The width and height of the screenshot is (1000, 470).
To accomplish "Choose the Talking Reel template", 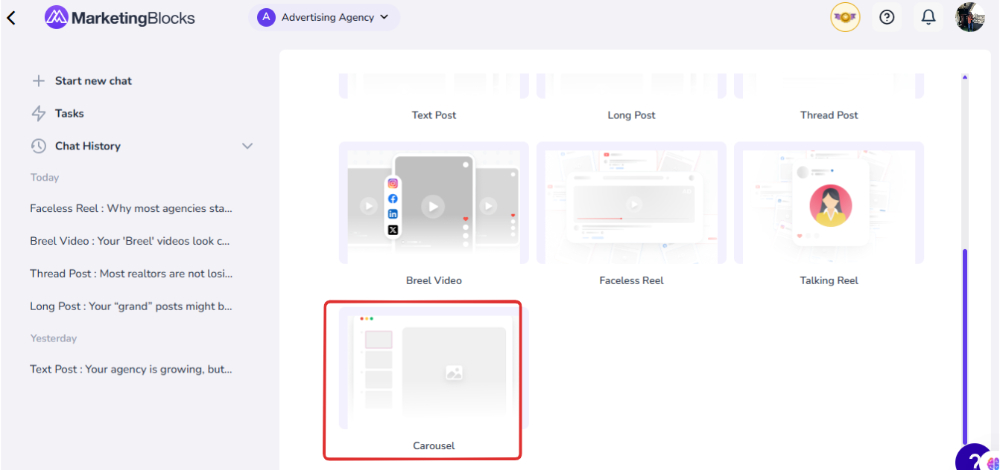I will (x=829, y=212).
